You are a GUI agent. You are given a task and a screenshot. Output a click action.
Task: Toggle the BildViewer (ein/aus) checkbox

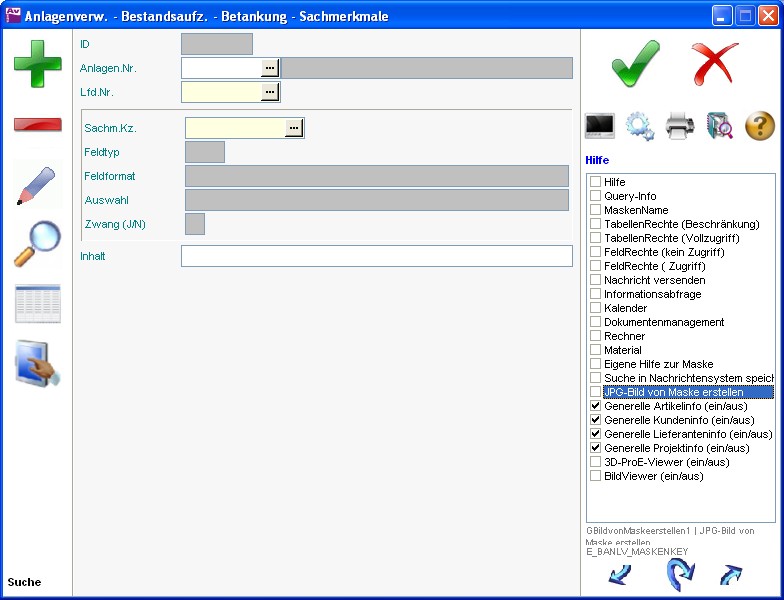596,476
